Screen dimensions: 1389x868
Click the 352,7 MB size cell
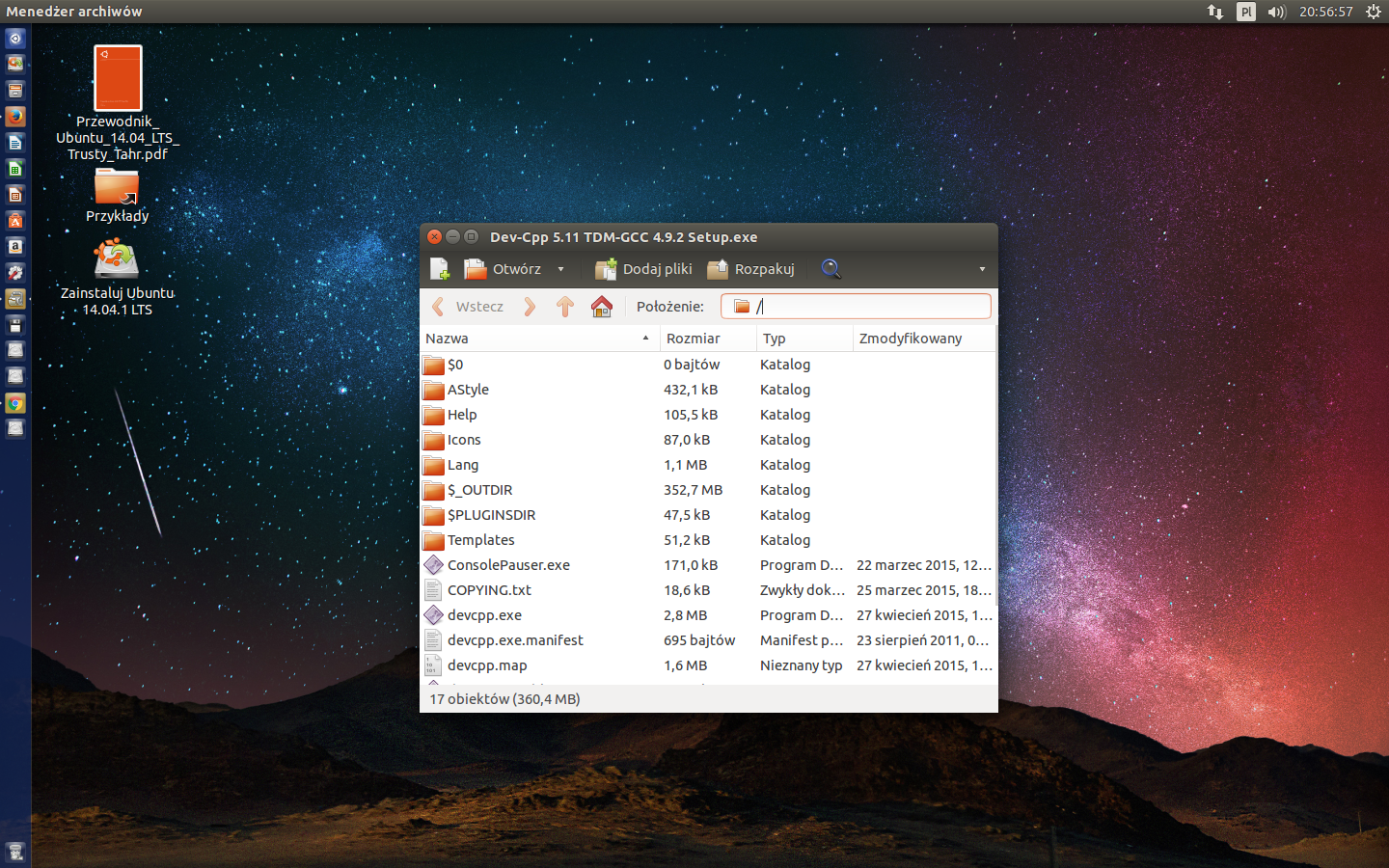pos(693,490)
